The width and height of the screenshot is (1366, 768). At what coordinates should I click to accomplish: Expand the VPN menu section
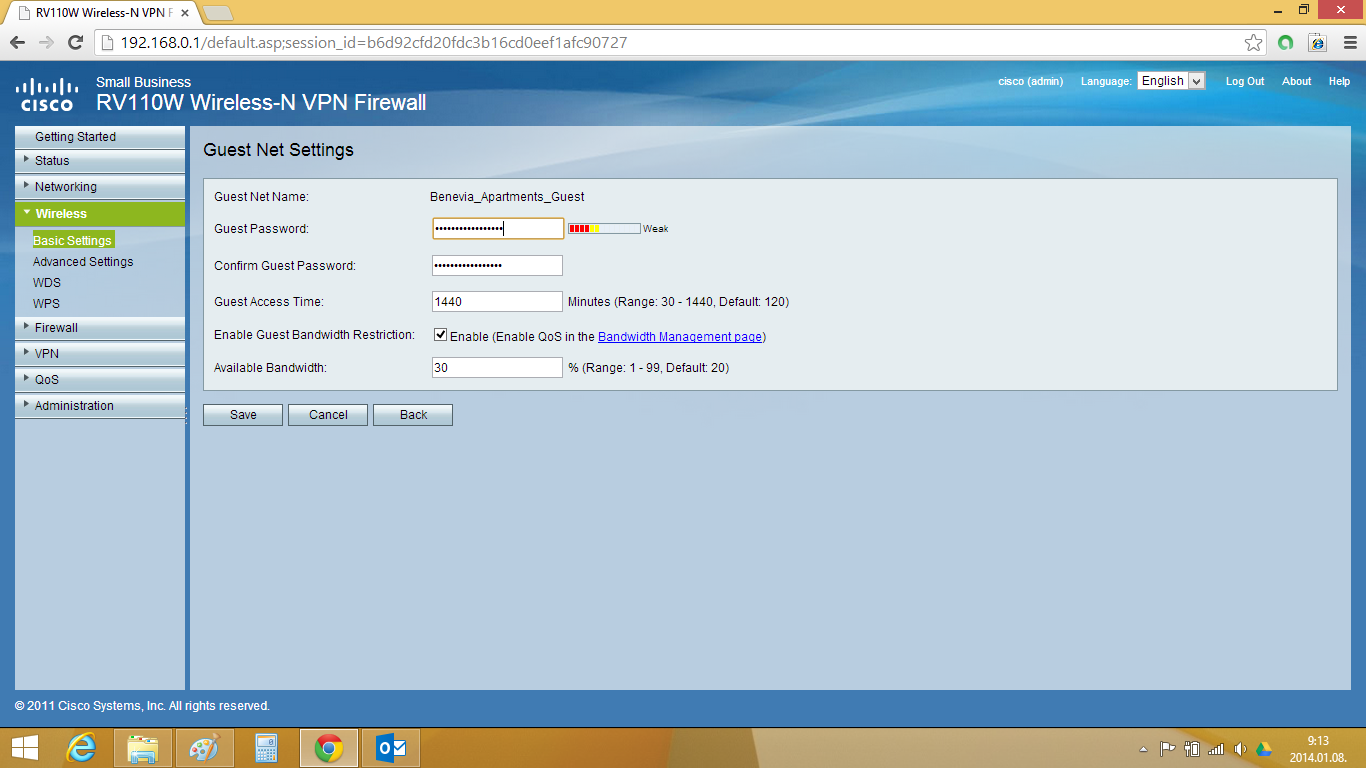point(100,354)
